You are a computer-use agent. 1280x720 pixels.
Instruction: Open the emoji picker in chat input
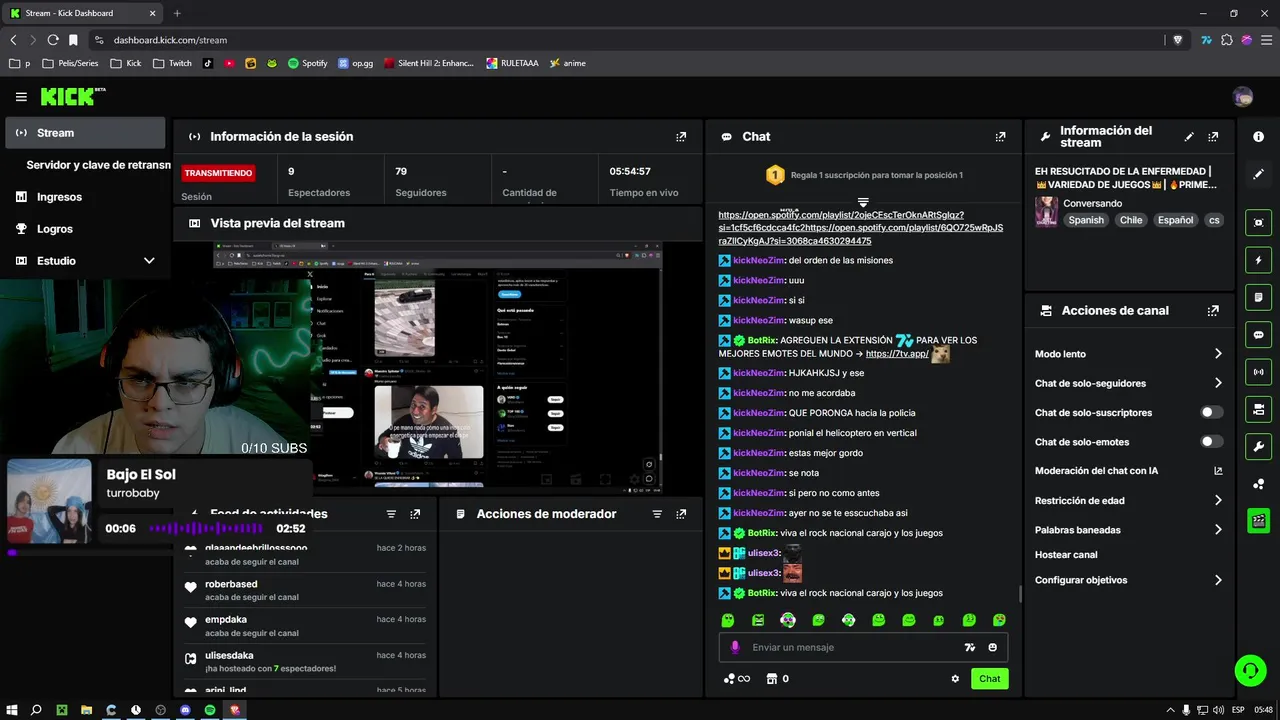click(993, 647)
